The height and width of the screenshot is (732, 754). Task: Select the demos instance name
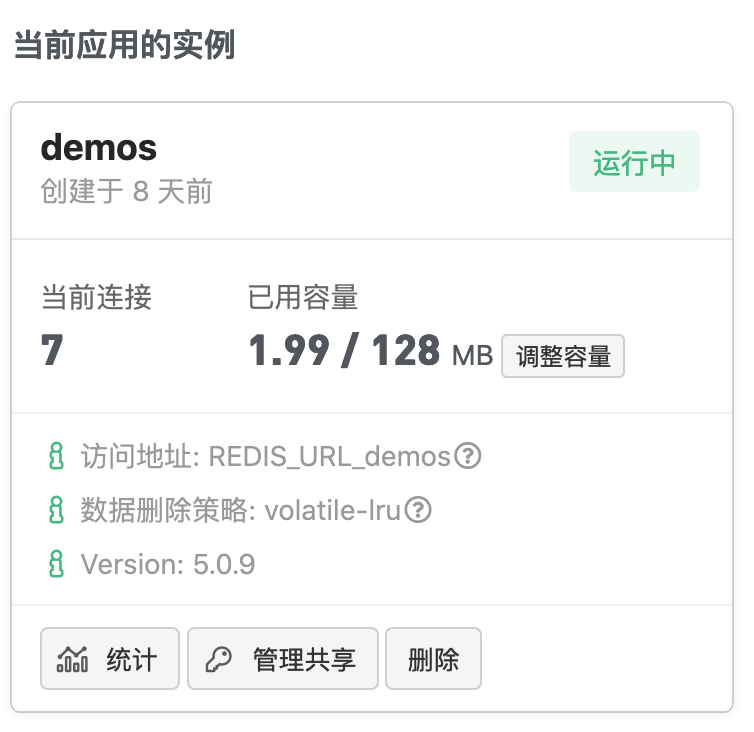pos(99,148)
